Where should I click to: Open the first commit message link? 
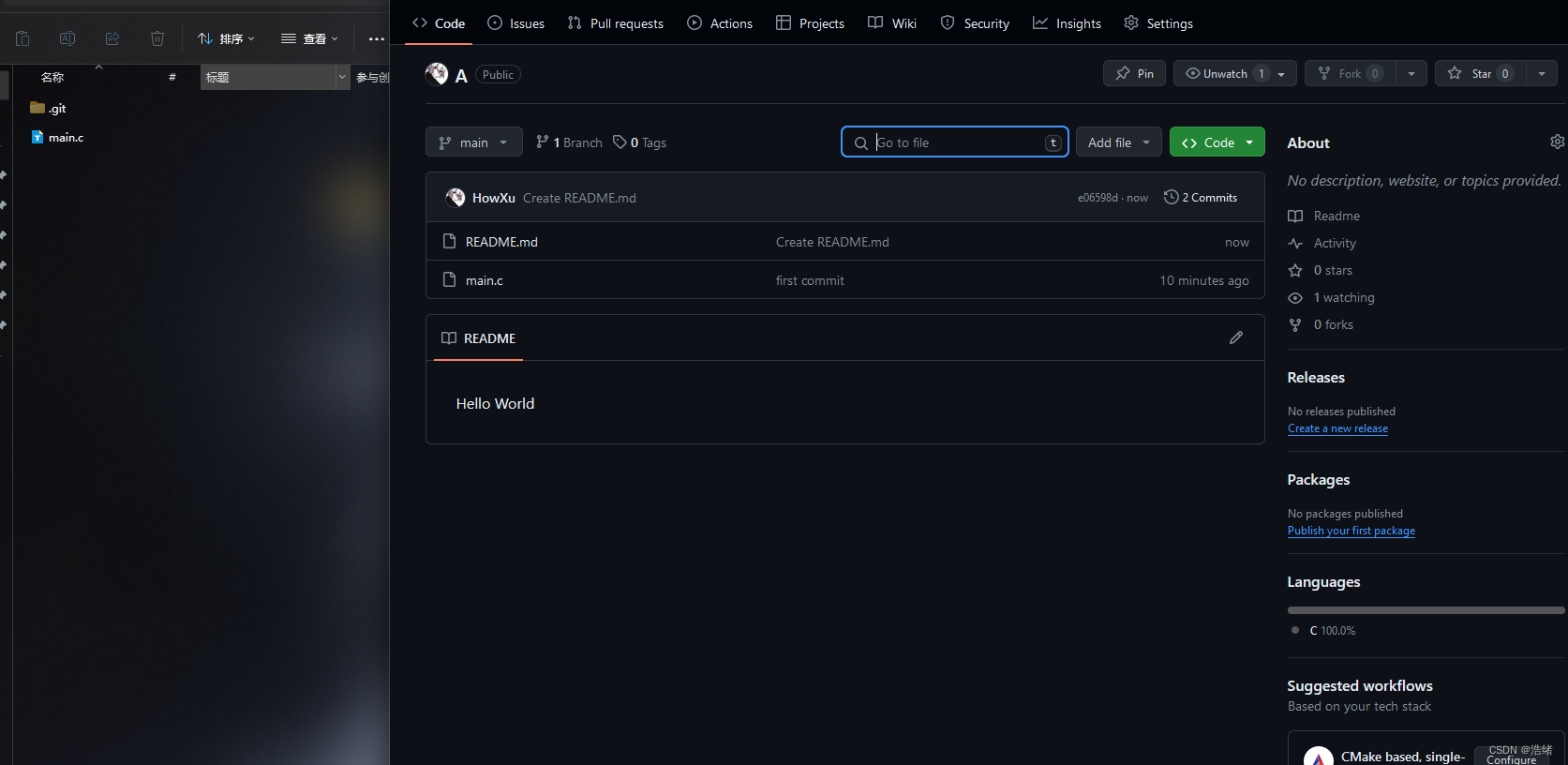(810, 280)
